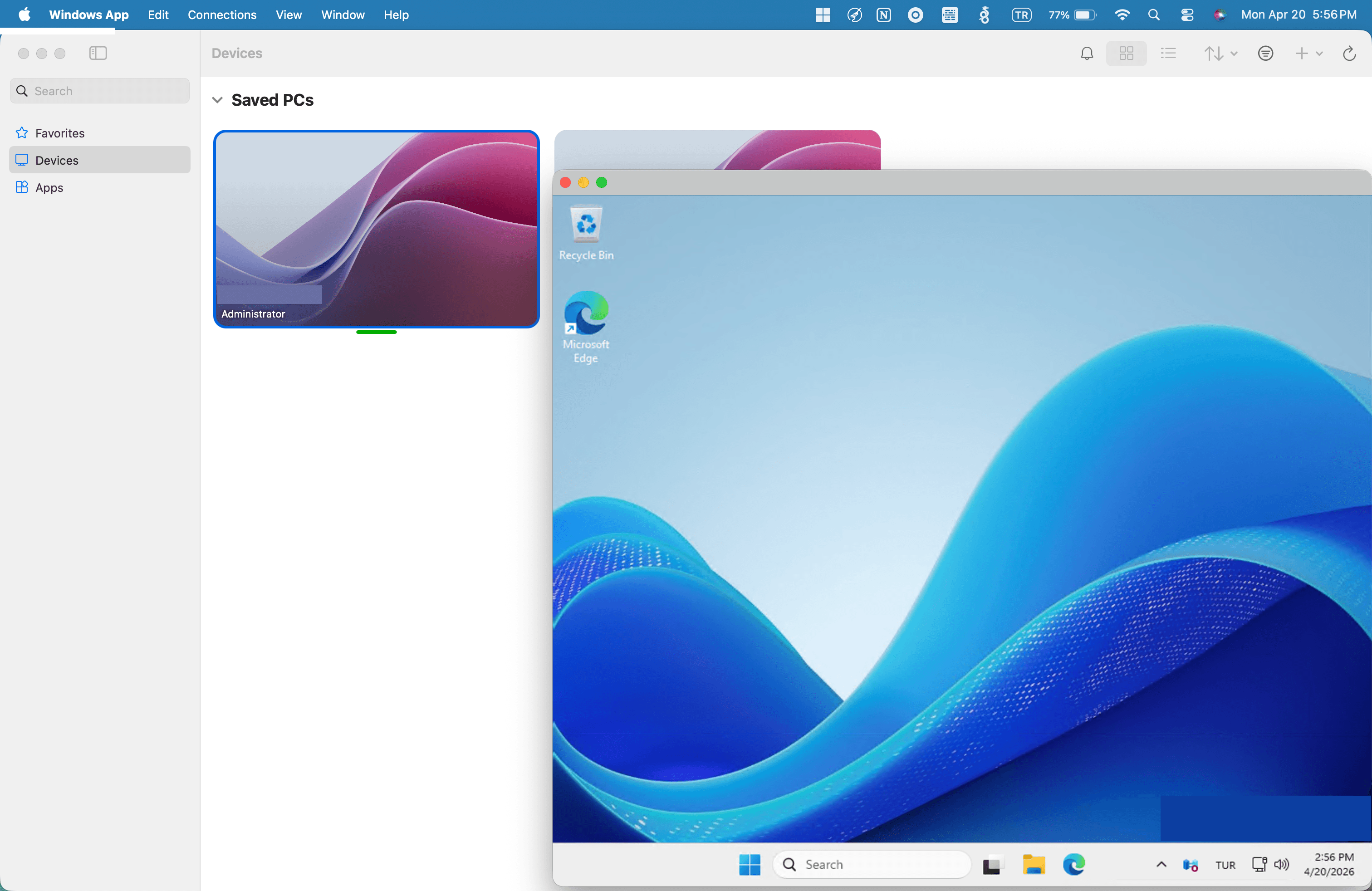Open macOS Spotlight search icon
The height and width of the screenshot is (891, 1372).
[x=1153, y=15]
